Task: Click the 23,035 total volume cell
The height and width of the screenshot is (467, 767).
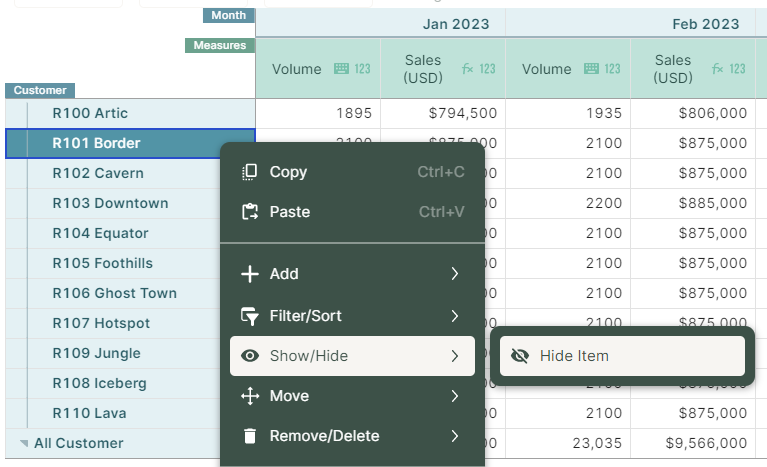Action: point(568,443)
